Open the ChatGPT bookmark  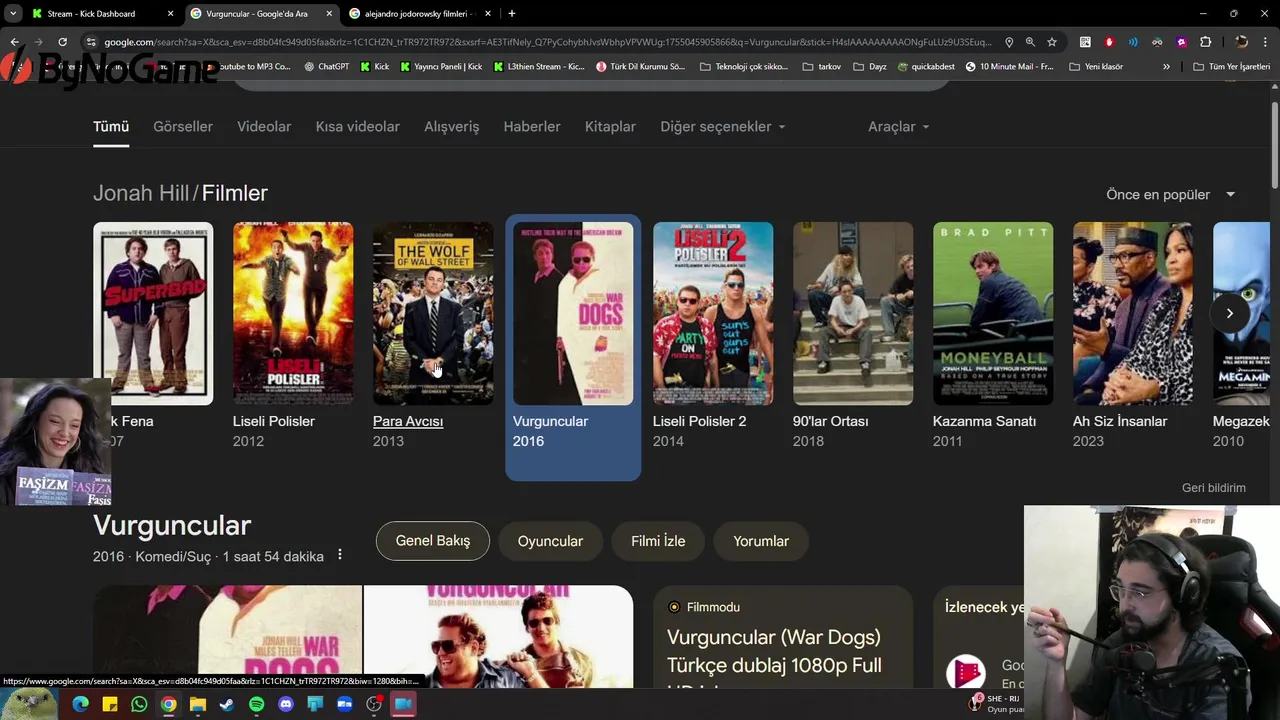point(326,67)
